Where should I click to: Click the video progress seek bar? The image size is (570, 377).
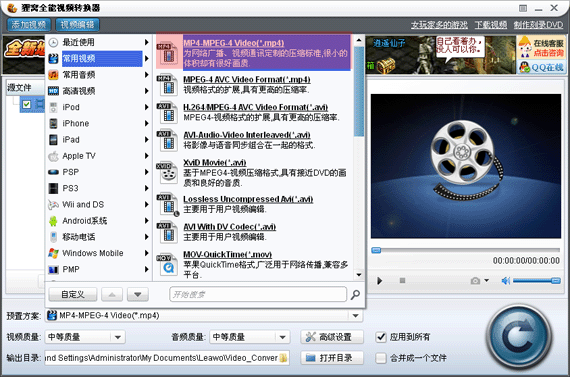click(x=465, y=250)
